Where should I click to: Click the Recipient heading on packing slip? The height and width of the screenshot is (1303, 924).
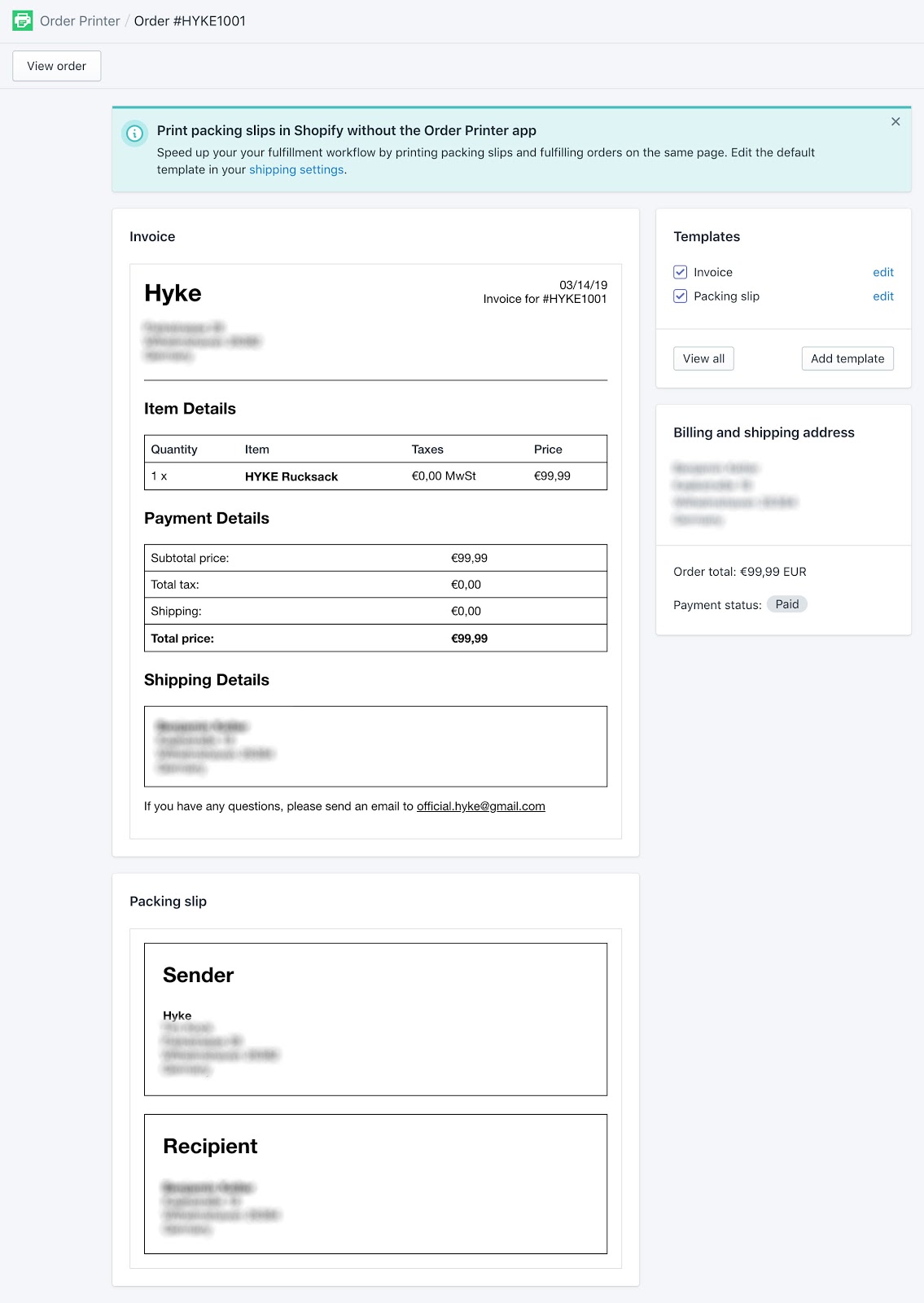pyautogui.click(x=210, y=1146)
